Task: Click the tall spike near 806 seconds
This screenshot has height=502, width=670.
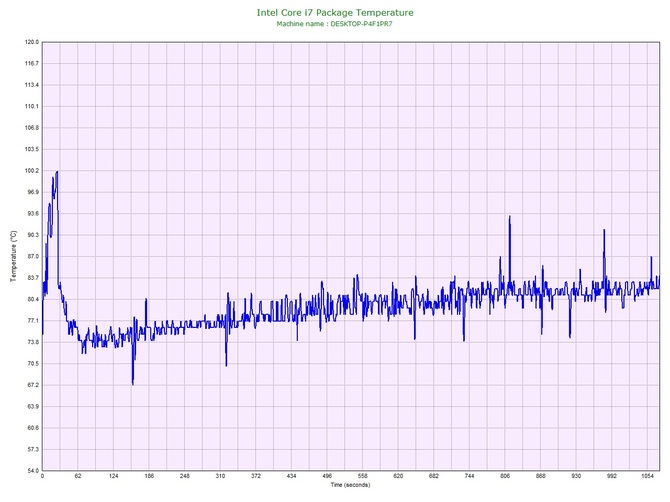Action: [x=509, y=217]
